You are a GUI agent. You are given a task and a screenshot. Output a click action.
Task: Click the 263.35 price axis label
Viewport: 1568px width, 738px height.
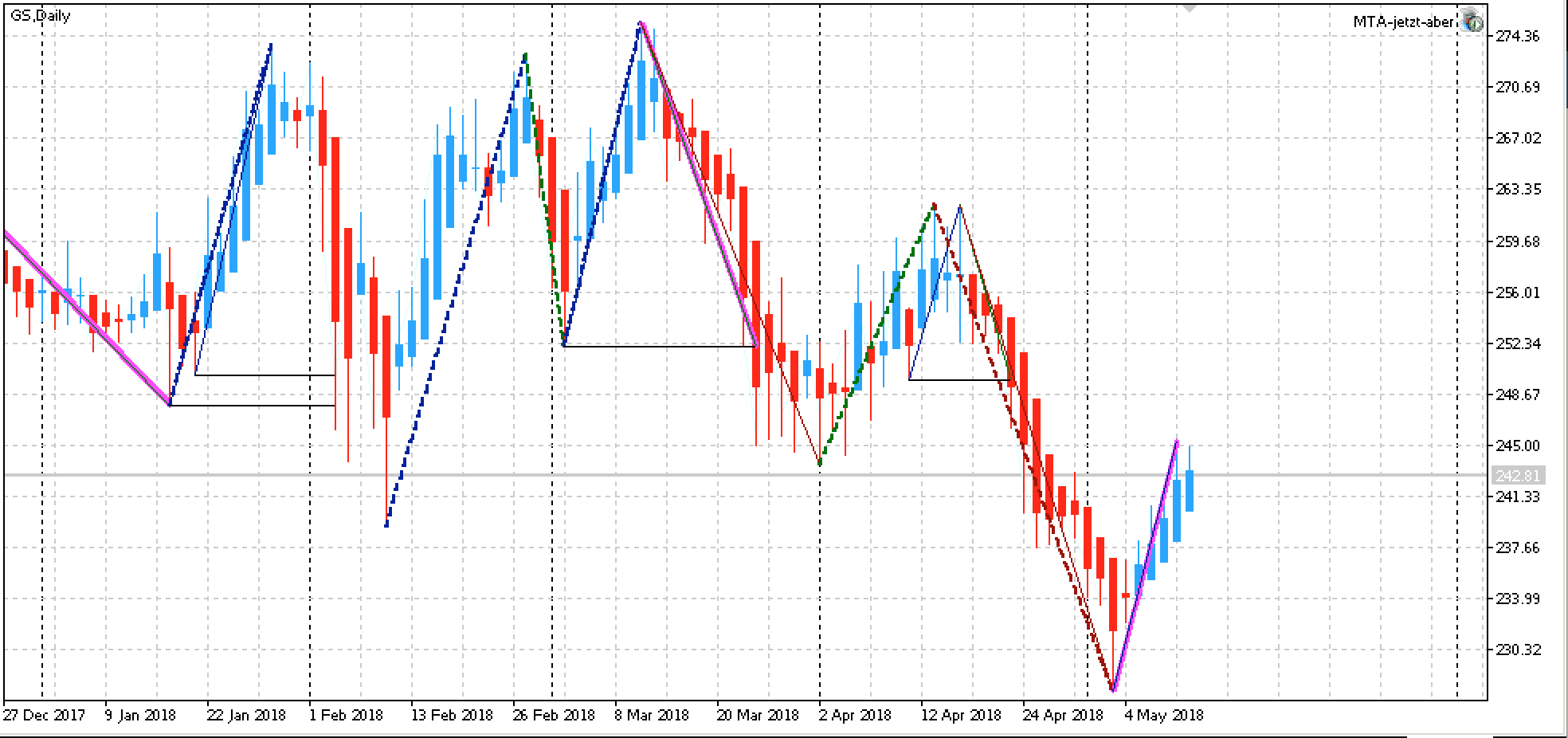(x=1518, y=189)
